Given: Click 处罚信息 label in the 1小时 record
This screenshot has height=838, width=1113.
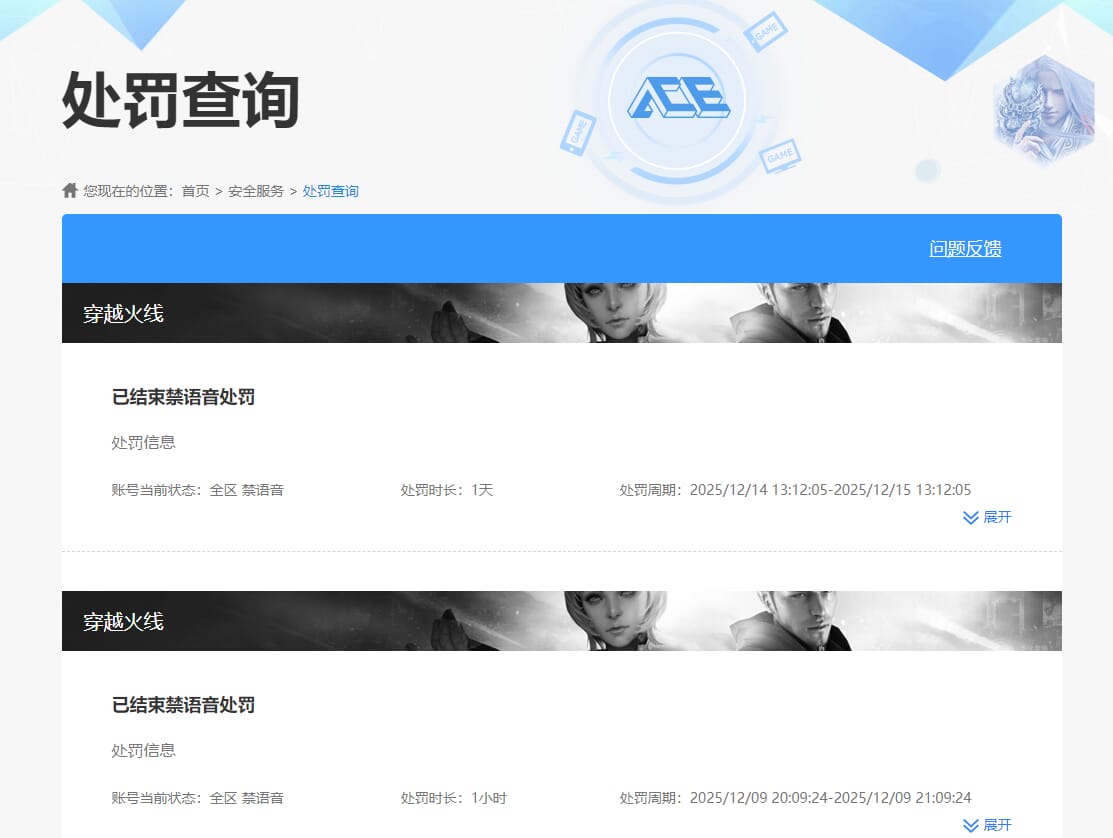Looking at the screenshot, I should (x=143, y=750).
